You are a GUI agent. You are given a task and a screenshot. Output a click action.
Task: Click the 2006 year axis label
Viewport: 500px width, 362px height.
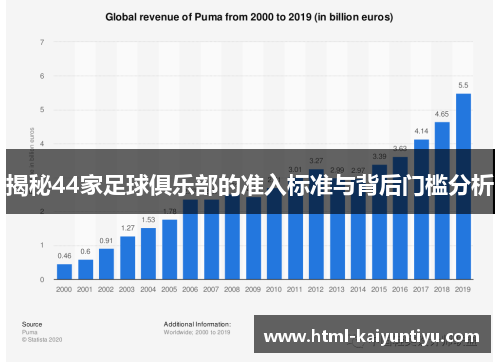click(190, 289)
